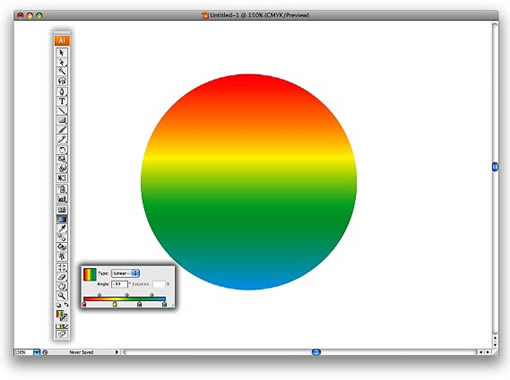The height and width of the screenshot is (380, 510).
Task: Open the zoom level dropdown at bottom left
Action: coord(36,352)
